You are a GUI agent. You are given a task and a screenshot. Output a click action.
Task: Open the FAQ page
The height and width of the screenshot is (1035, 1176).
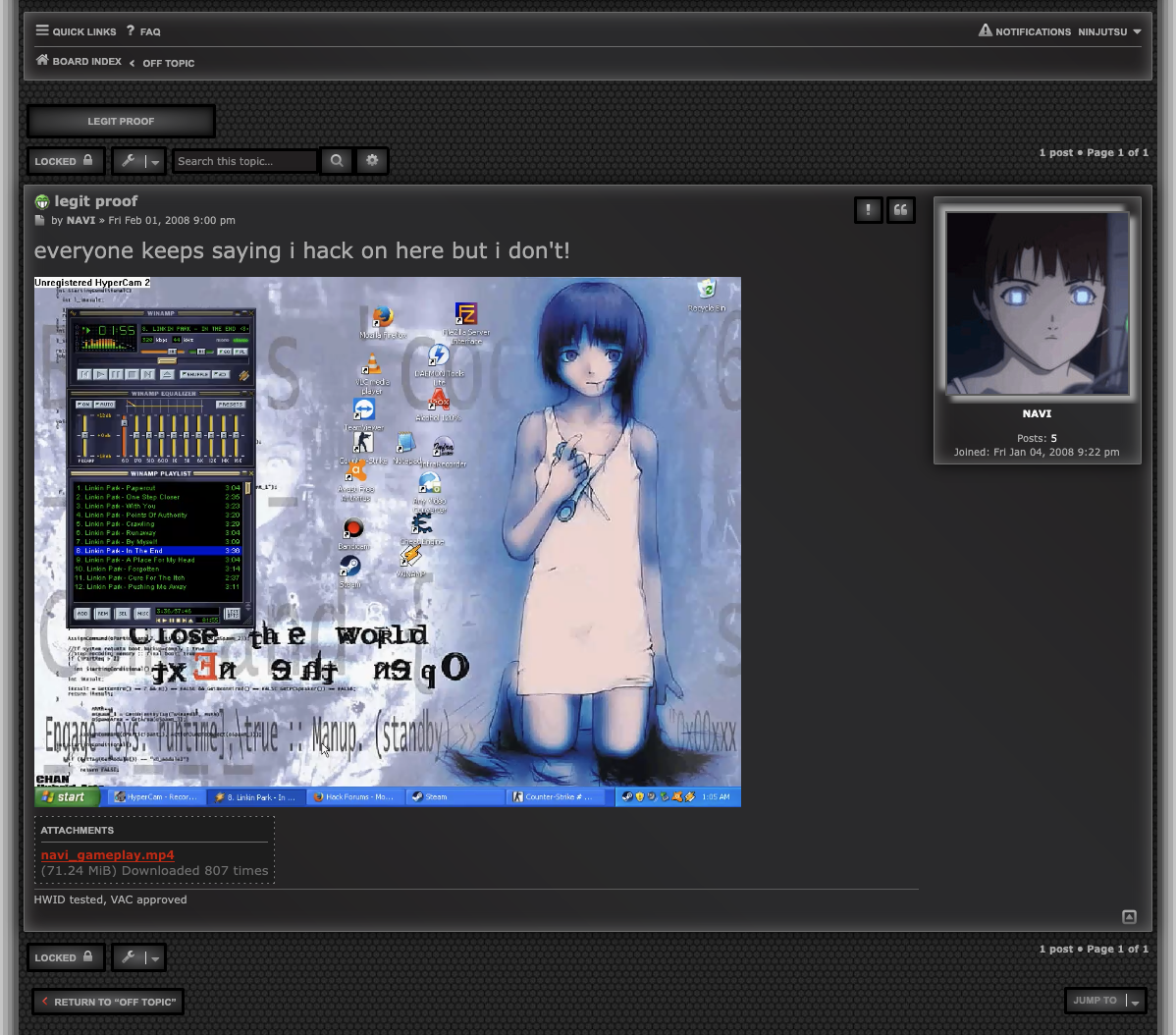tap(143, 31)
